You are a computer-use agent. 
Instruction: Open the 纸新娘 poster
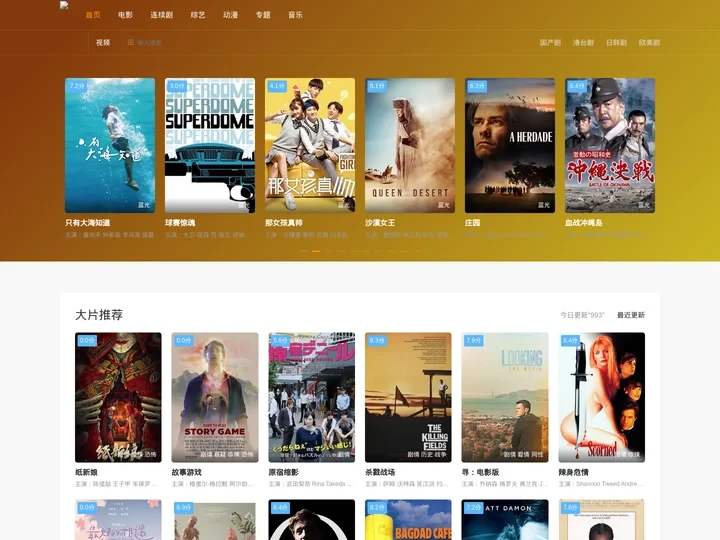(118, 397)
